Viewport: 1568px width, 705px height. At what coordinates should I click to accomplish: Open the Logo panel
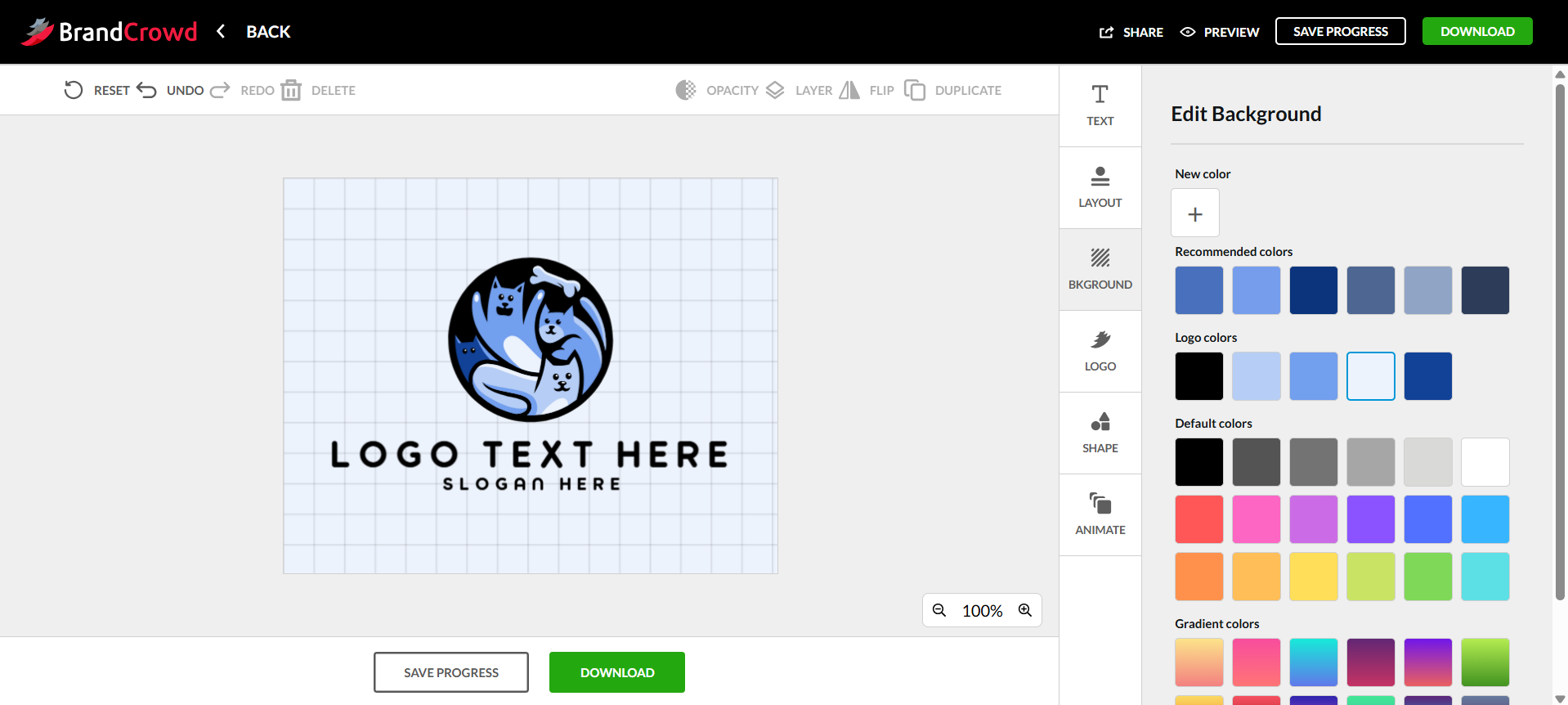[1100, 352]
